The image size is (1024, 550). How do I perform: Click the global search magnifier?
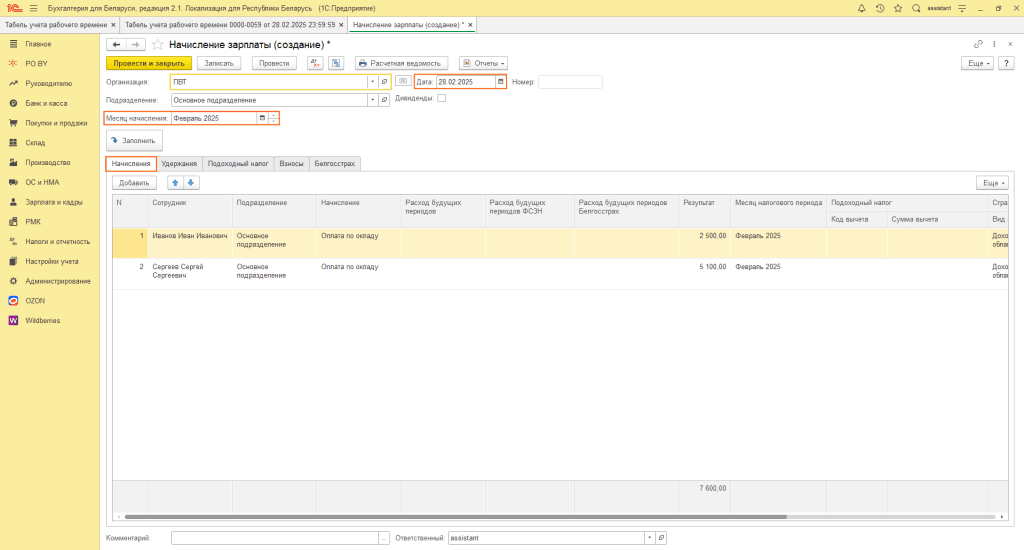(x=916, y=8)
